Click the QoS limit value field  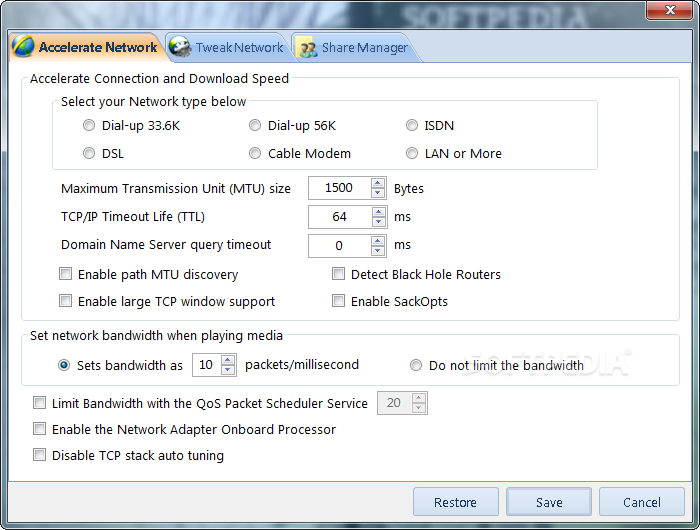[x=395, y=403]
